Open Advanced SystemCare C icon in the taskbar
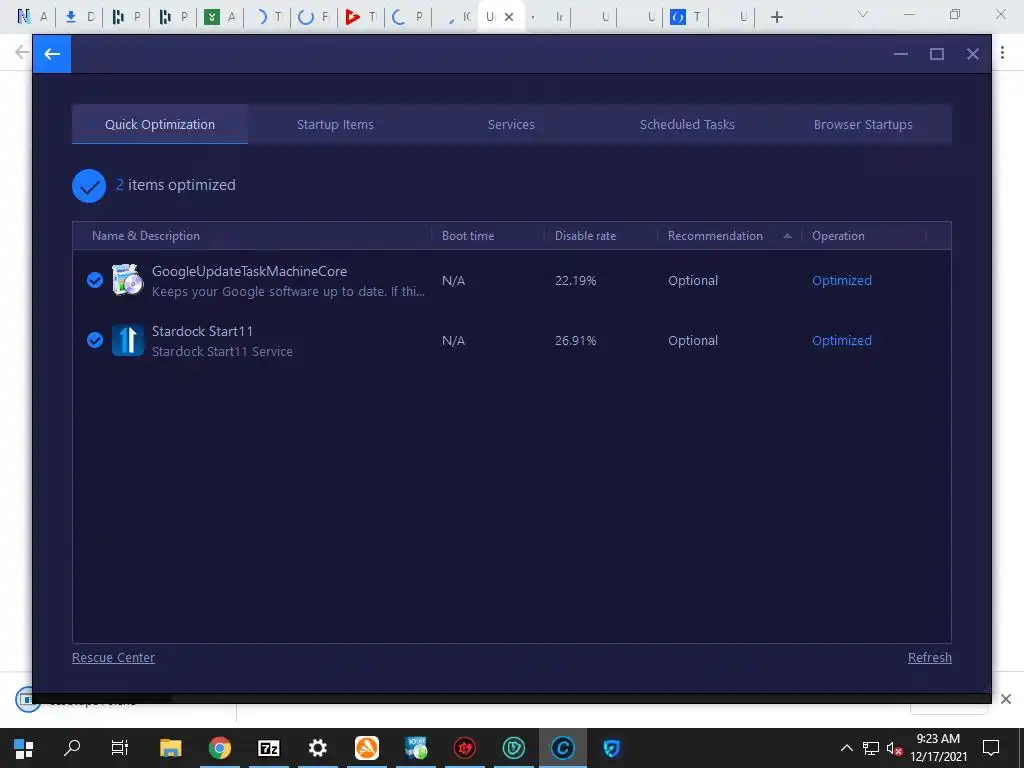The image size is (1024, 768). coord(562,748)
